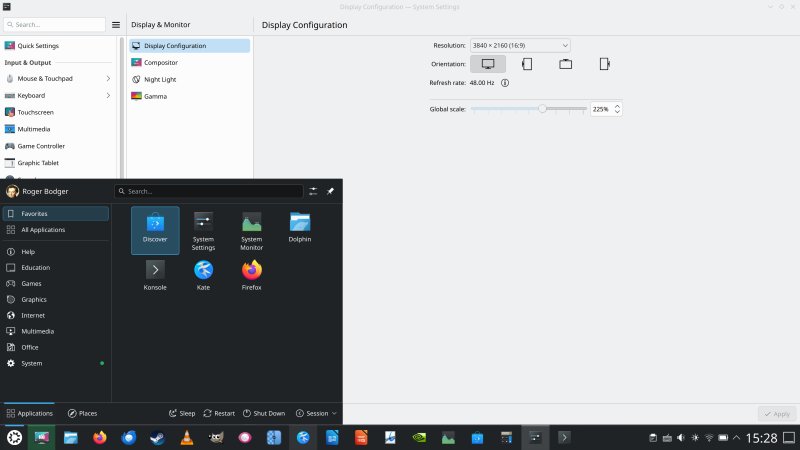
Task: Open Discover from the launcher favorites grid
Action: [155, 230]
